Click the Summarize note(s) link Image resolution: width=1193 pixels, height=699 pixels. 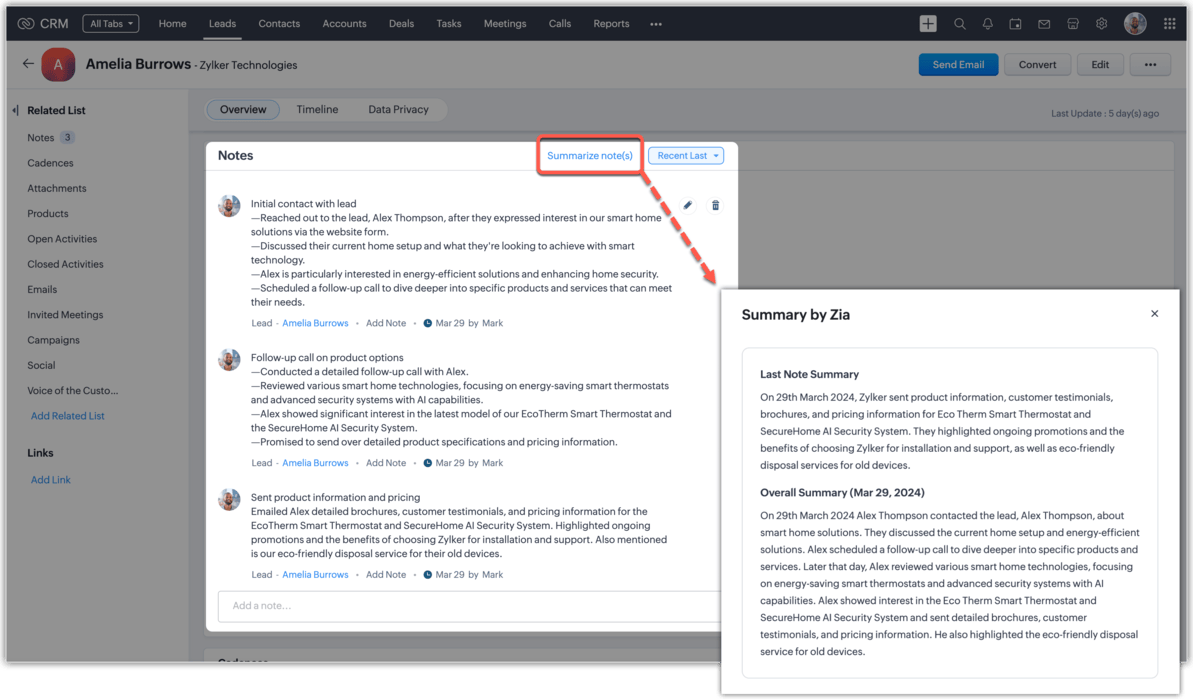(x=589, y=156)
